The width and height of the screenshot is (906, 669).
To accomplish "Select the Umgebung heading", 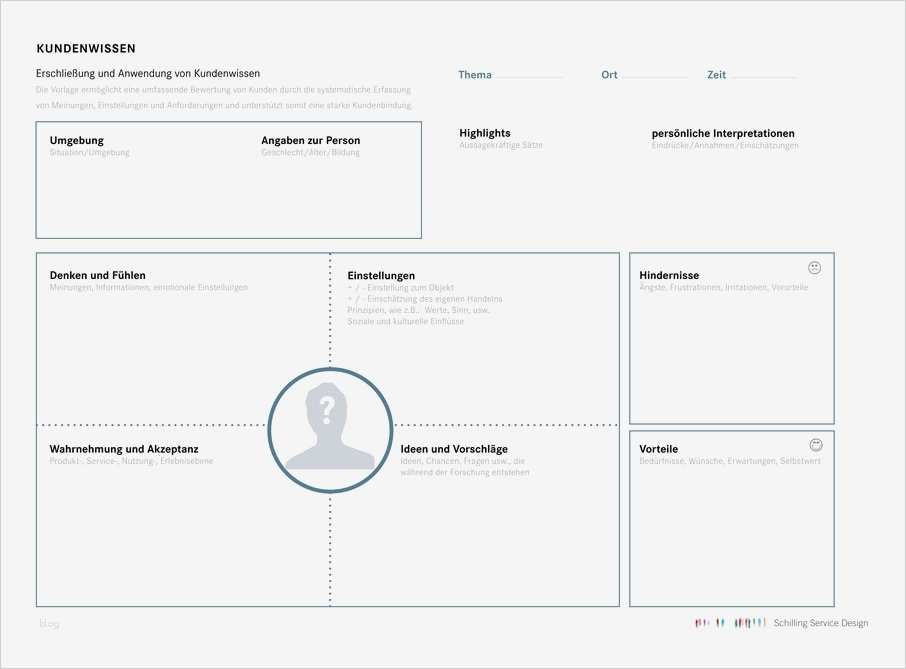I will coord(77,140).
